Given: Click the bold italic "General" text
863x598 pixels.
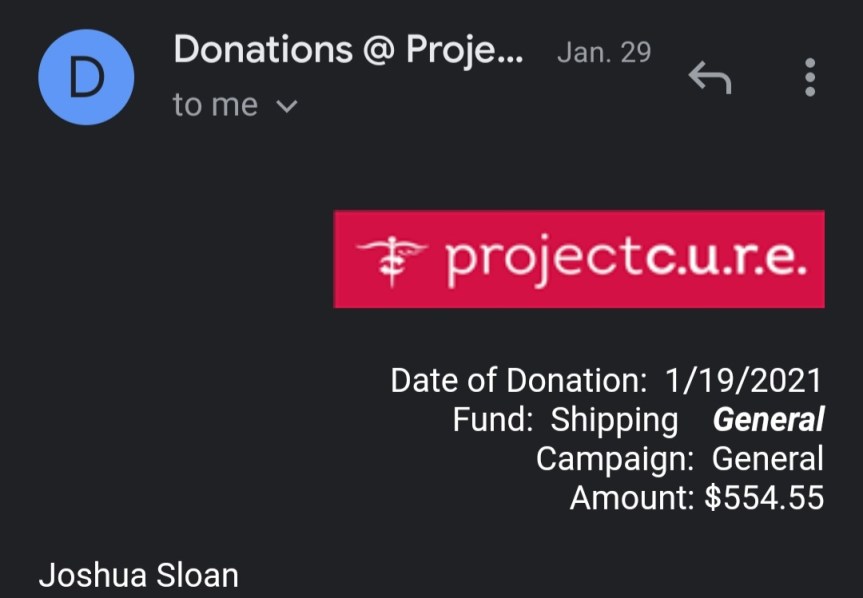Looking at the screenshot, I should click(768, 420).
